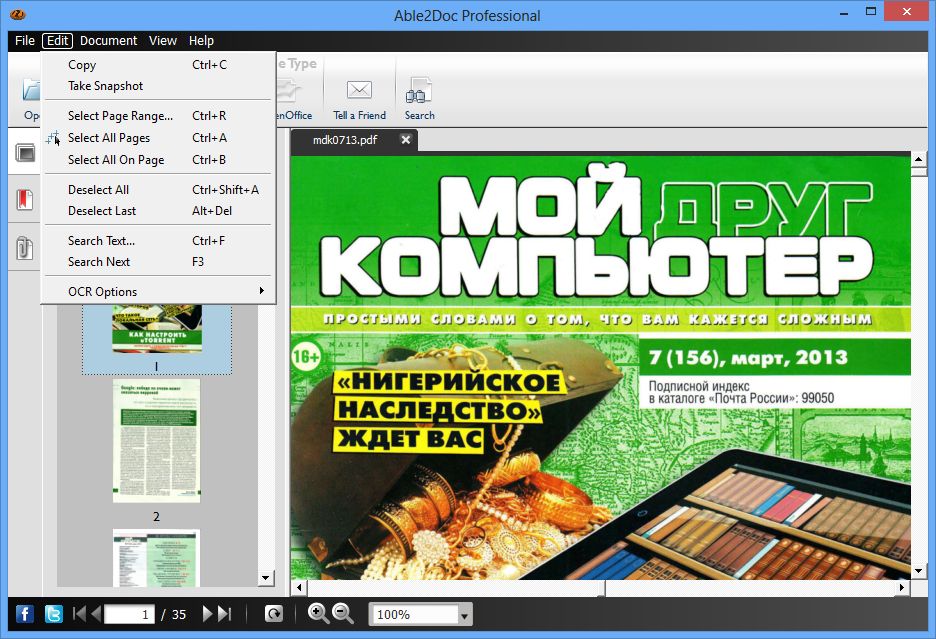This screenshot has height=639, width=936.
Task: Choose Search Next menu entry
Action: (x=158, y=262)
